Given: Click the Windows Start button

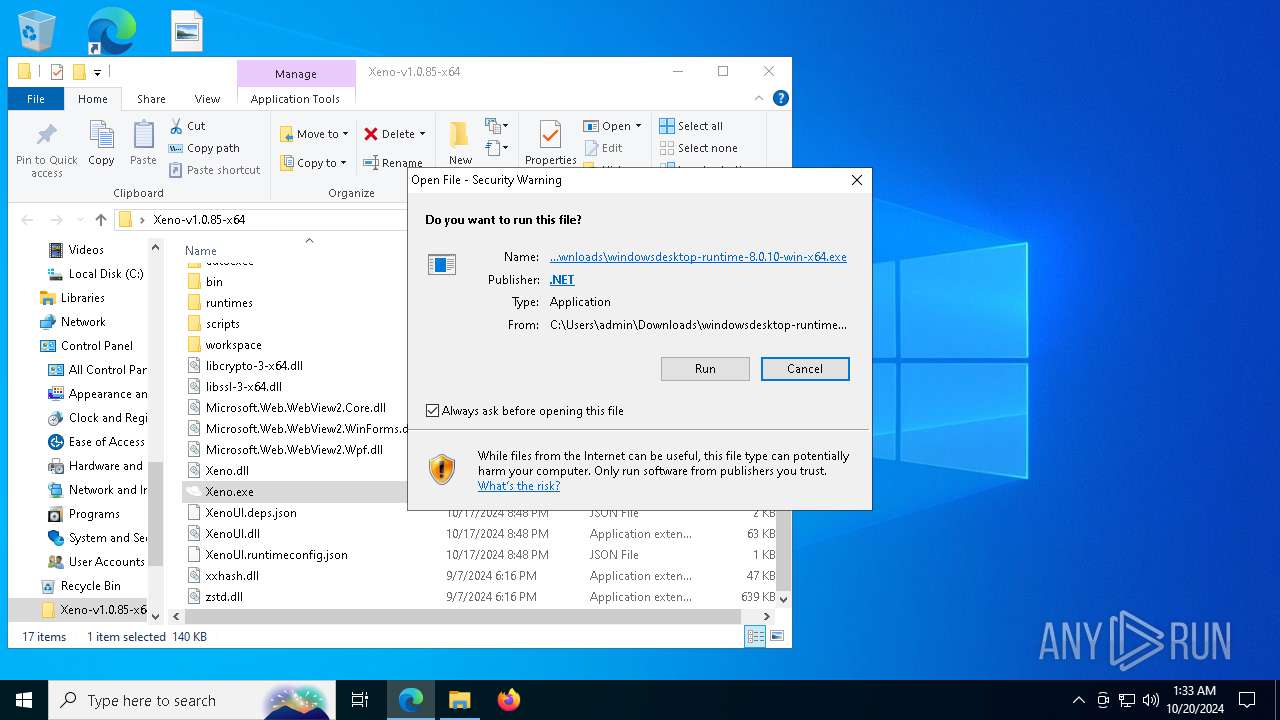Looking at the screenshot, I should 24,700.
